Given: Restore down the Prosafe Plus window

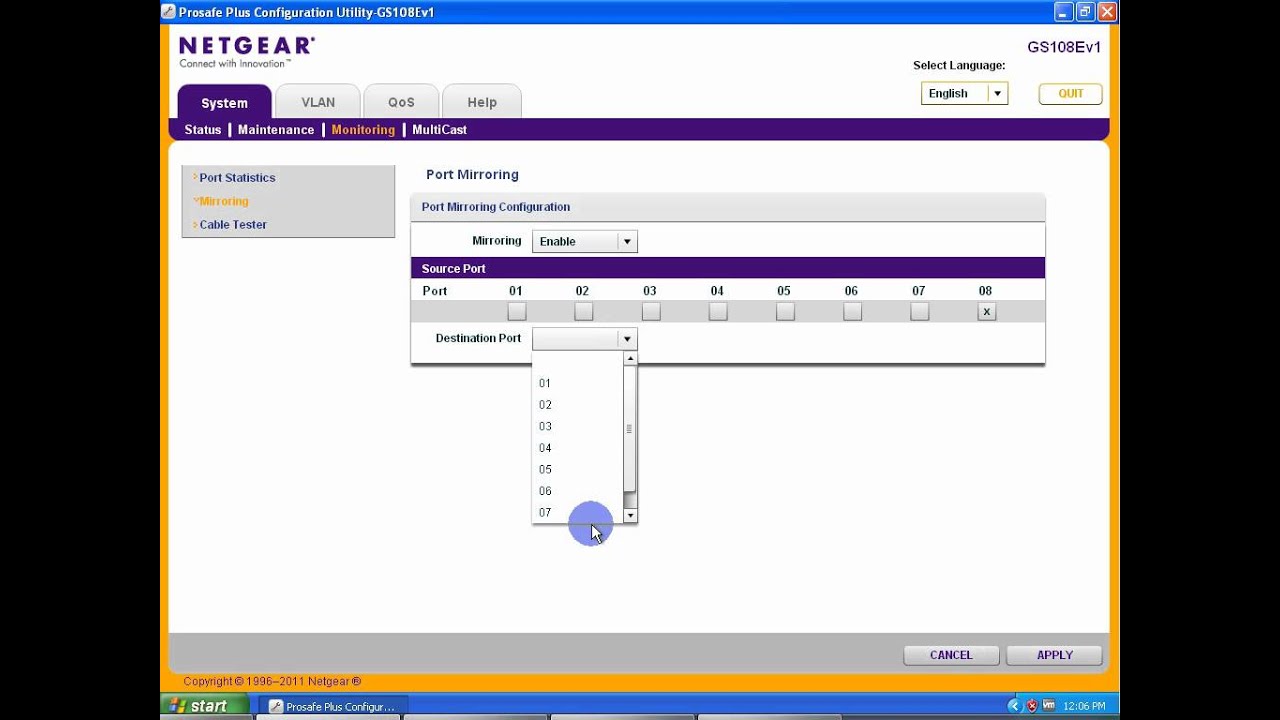Looking at the screenshot, I should tap(1085, 12).
